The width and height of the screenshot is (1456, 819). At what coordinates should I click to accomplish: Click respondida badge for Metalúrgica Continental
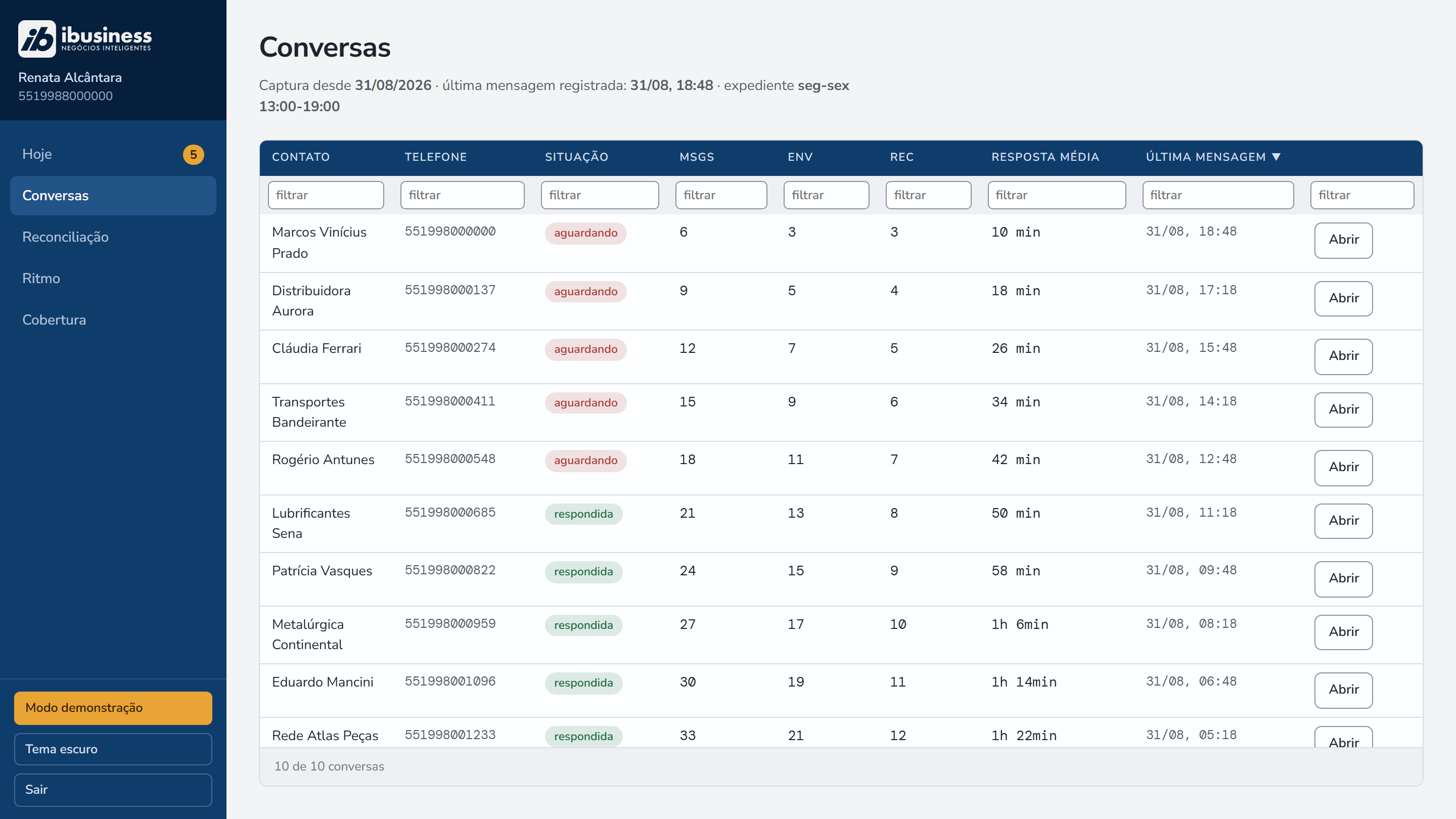pyautogui.click(x=583, y=625)
